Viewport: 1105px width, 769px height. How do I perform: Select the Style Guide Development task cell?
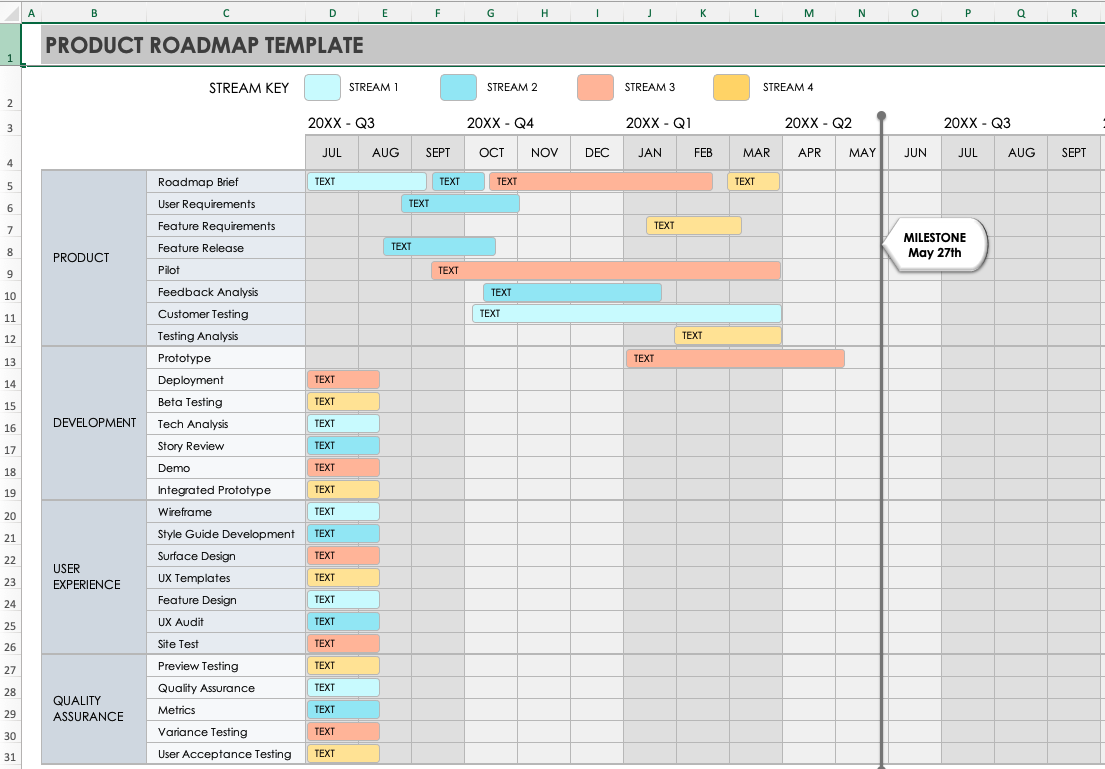click(226, 534)
